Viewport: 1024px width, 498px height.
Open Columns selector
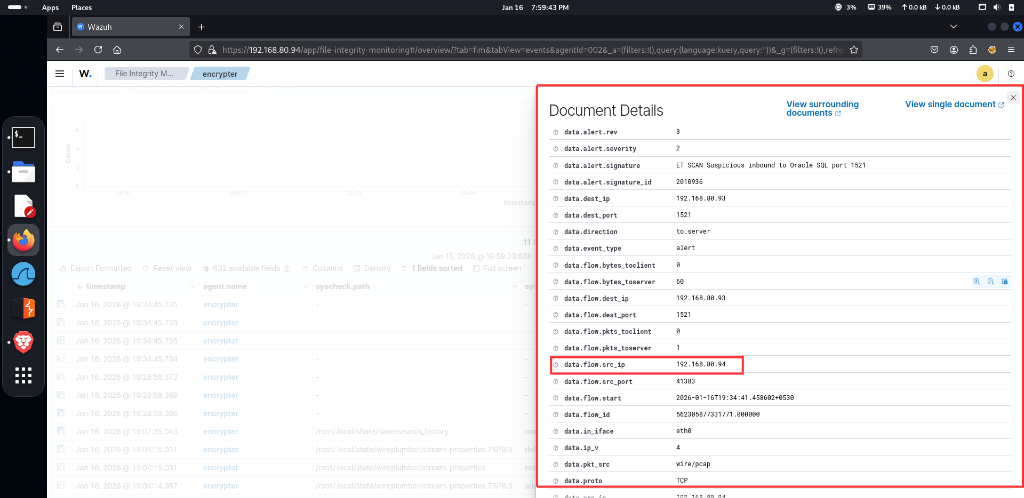click(x=323, y=268)
